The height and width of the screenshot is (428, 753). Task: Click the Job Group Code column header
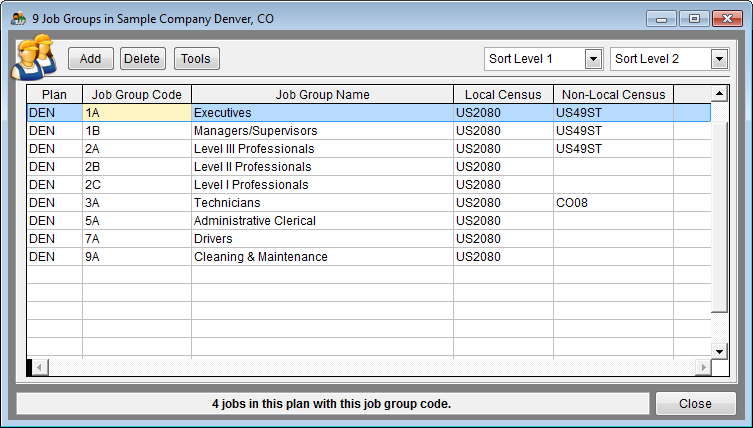coord(137,95)
